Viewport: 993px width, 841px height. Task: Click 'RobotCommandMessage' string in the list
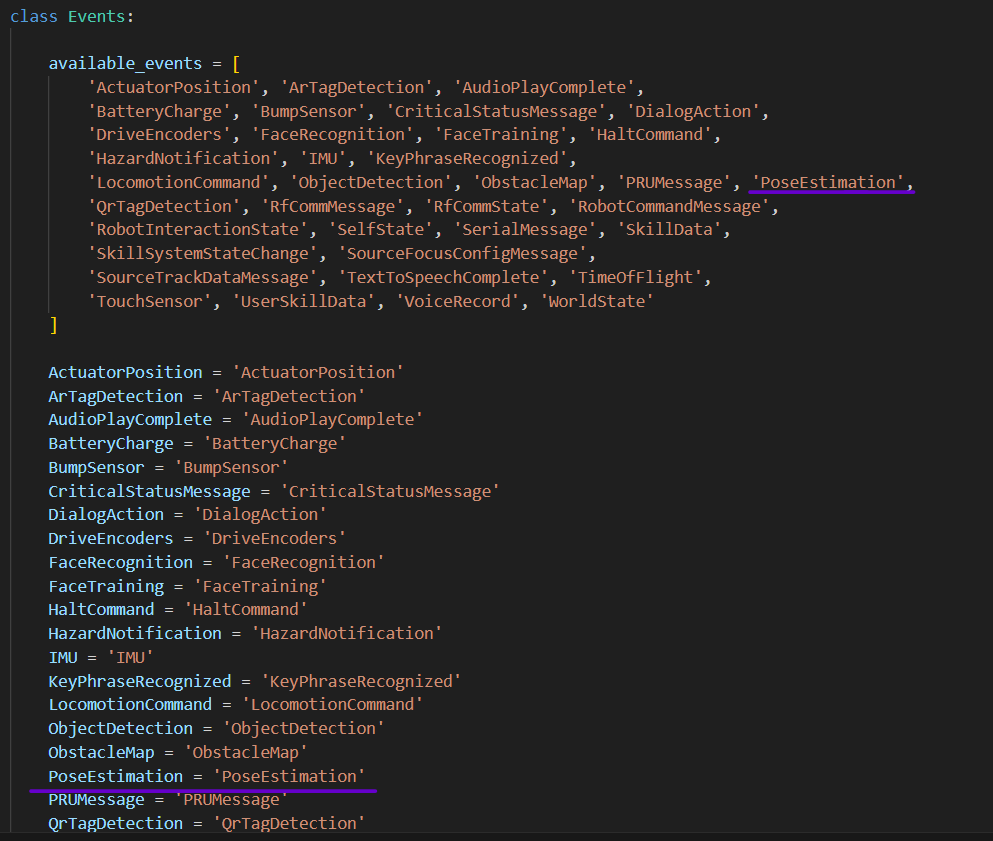pos(672,206)
